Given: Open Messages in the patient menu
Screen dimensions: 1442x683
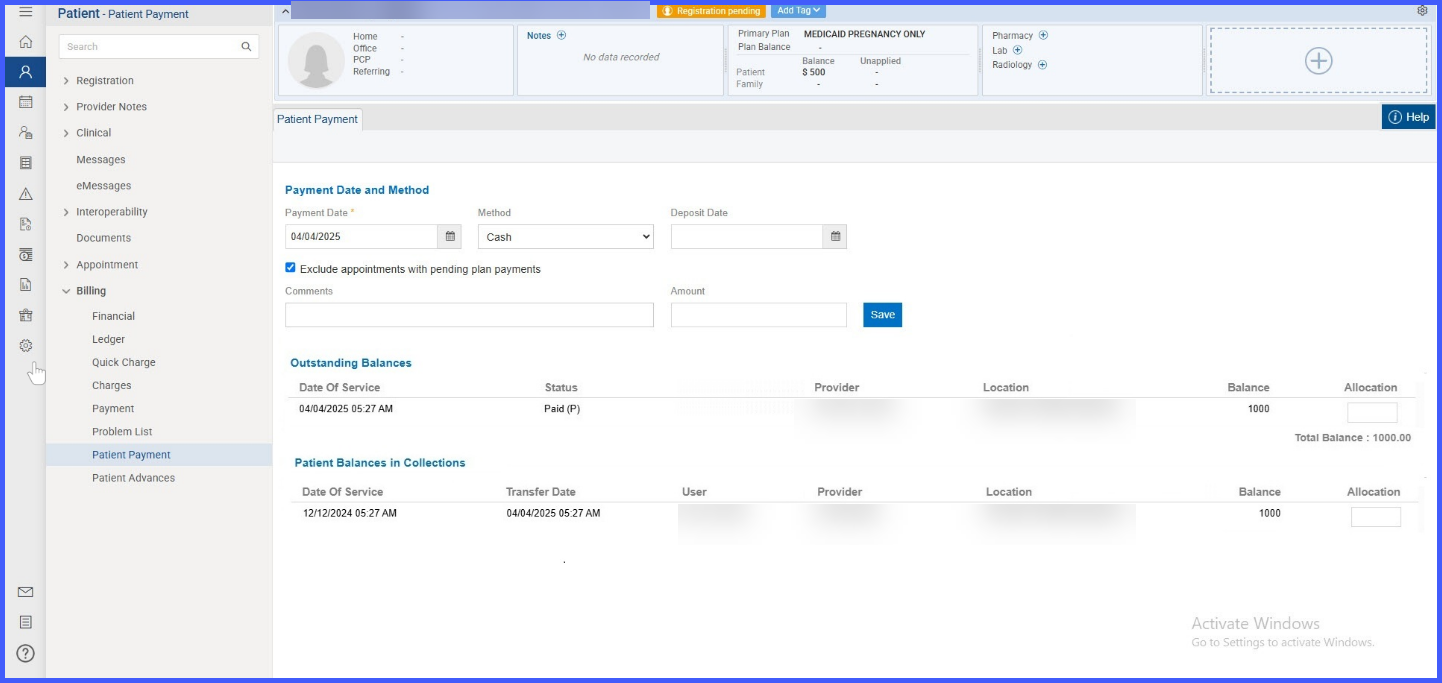Looking at the screenshot, I should [x=101, y=160].
